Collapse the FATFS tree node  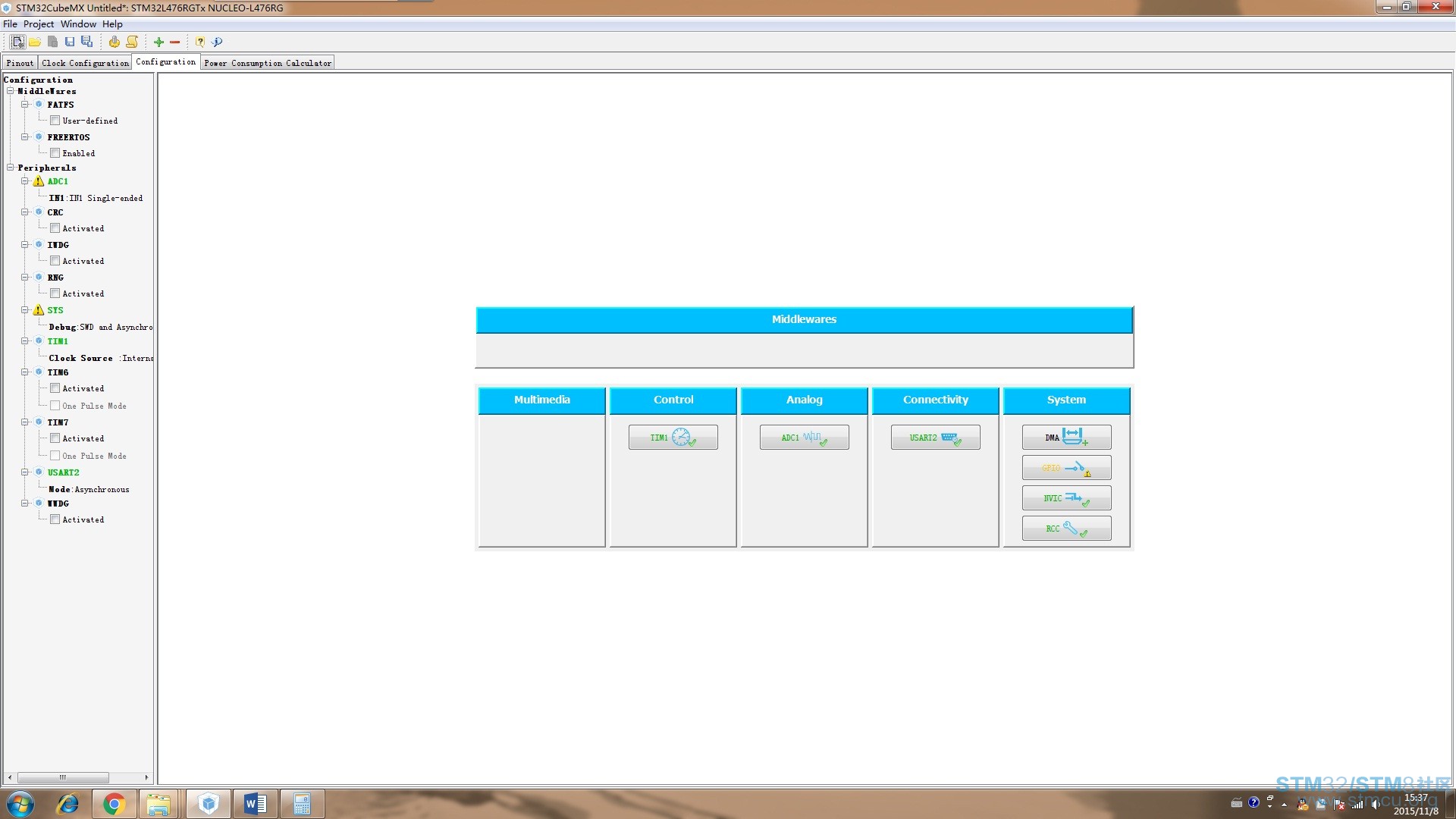tap(25, 105)
